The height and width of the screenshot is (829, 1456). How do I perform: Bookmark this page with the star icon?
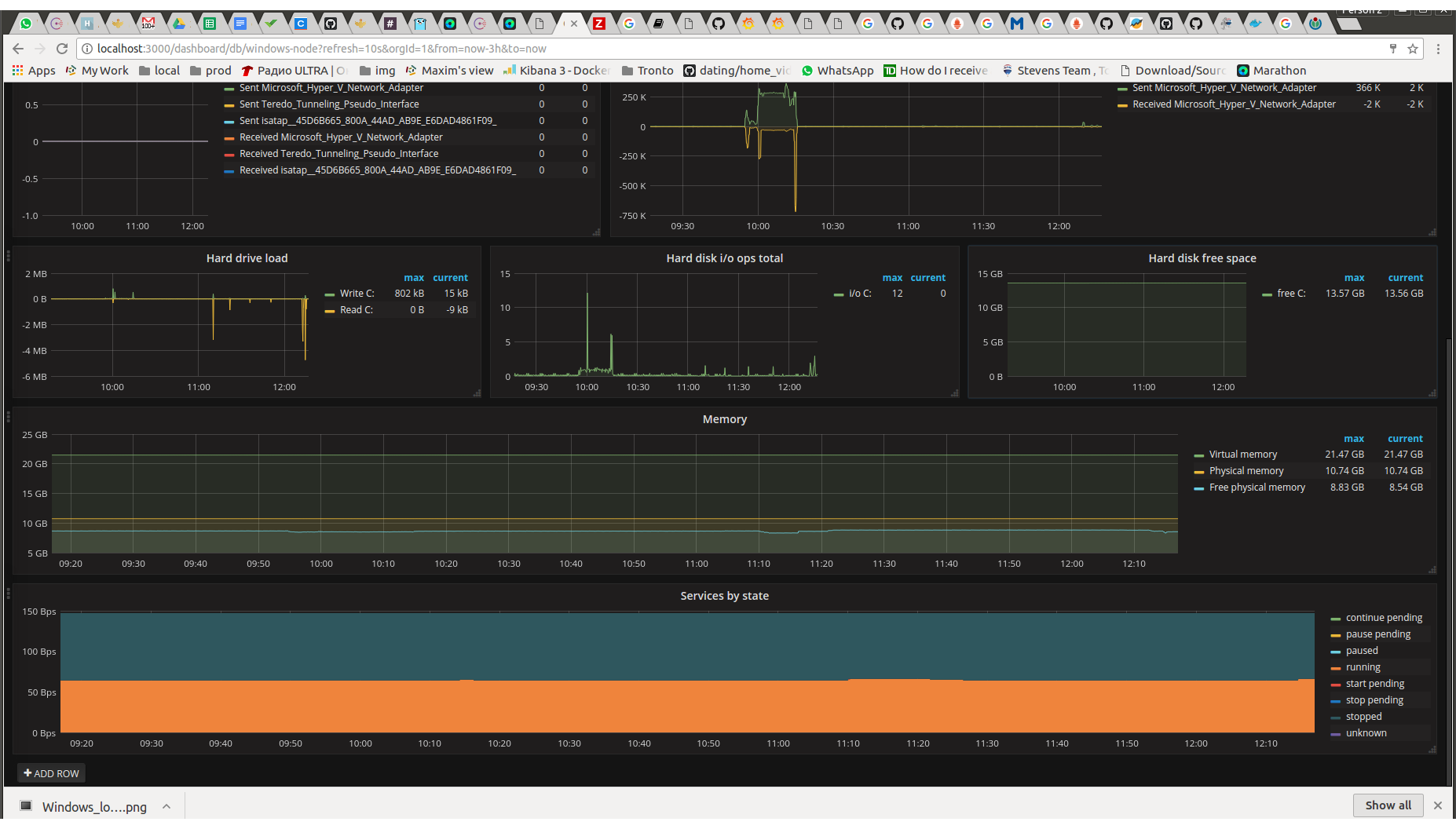[1413, 49]
